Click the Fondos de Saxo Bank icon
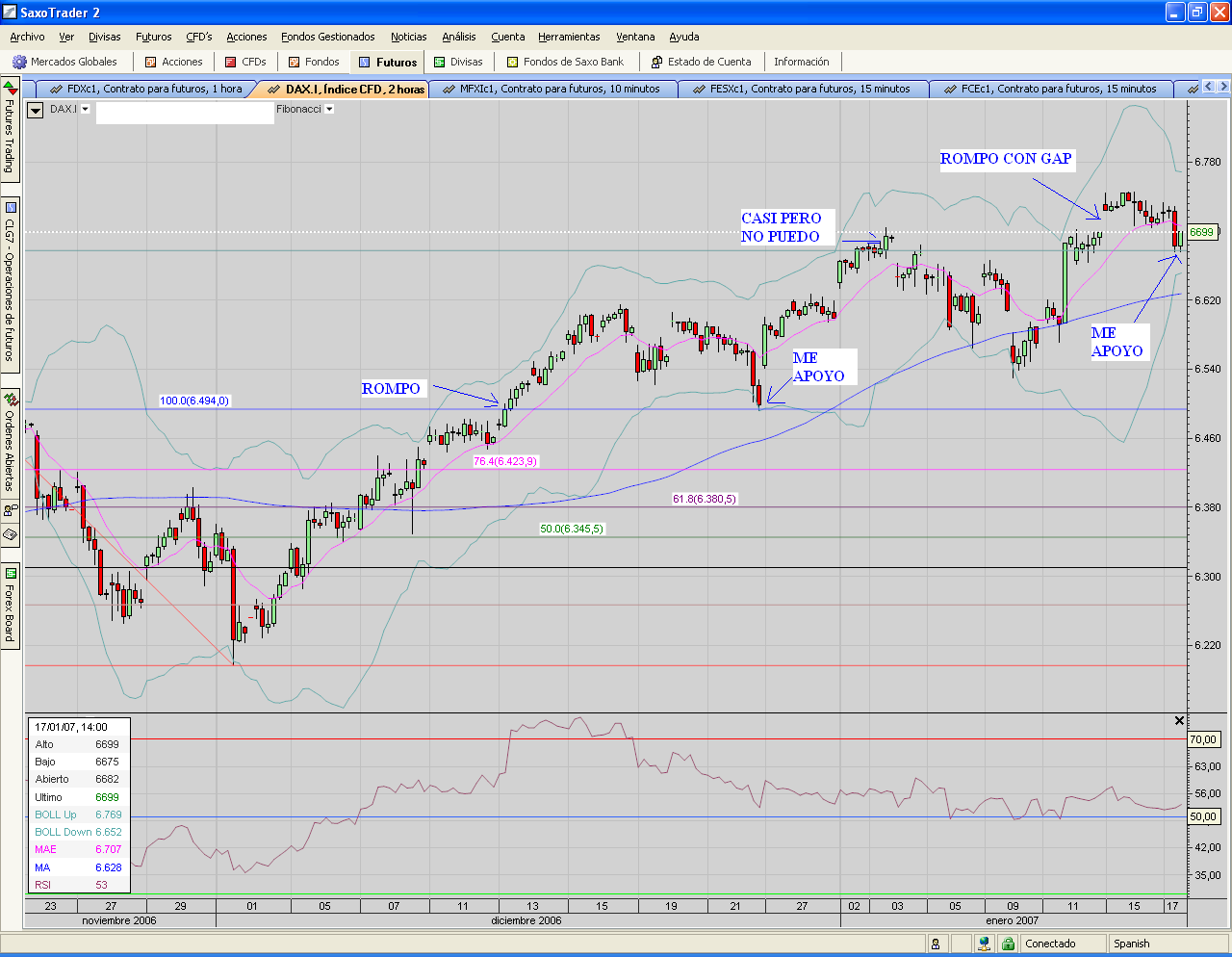Viewport: 1232px width, 957px height. (512, 62)
